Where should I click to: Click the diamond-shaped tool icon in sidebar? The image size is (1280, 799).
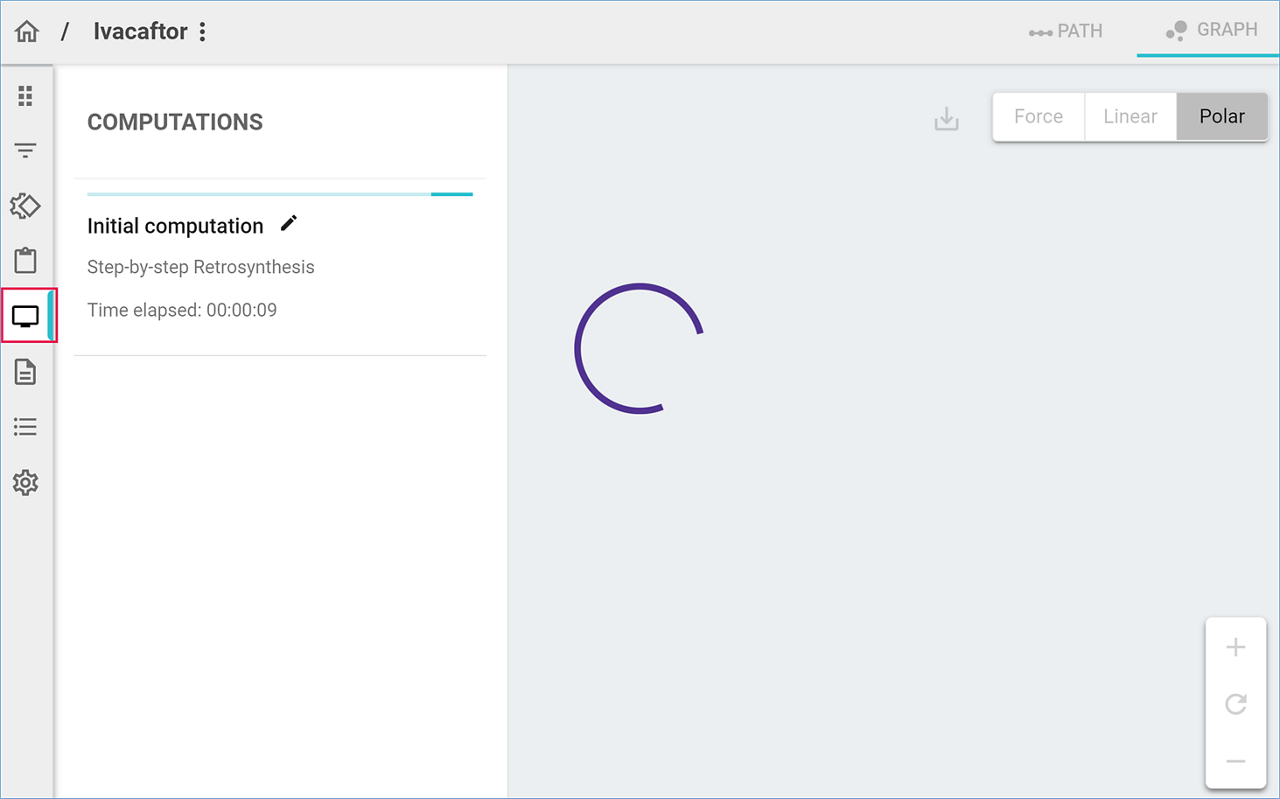click(25, 206)
